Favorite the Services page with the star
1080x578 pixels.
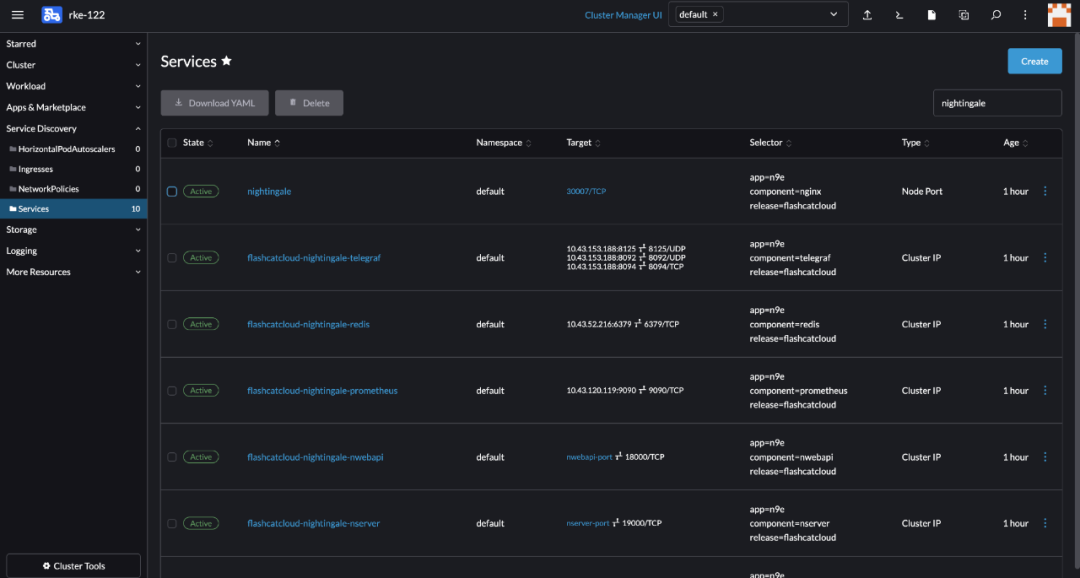pos(227,61)
